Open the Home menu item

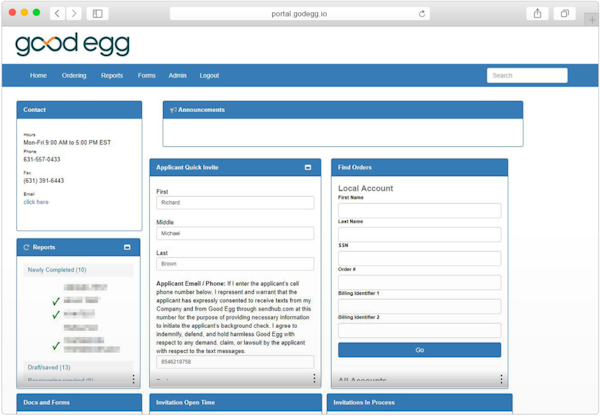click(38, 75)
